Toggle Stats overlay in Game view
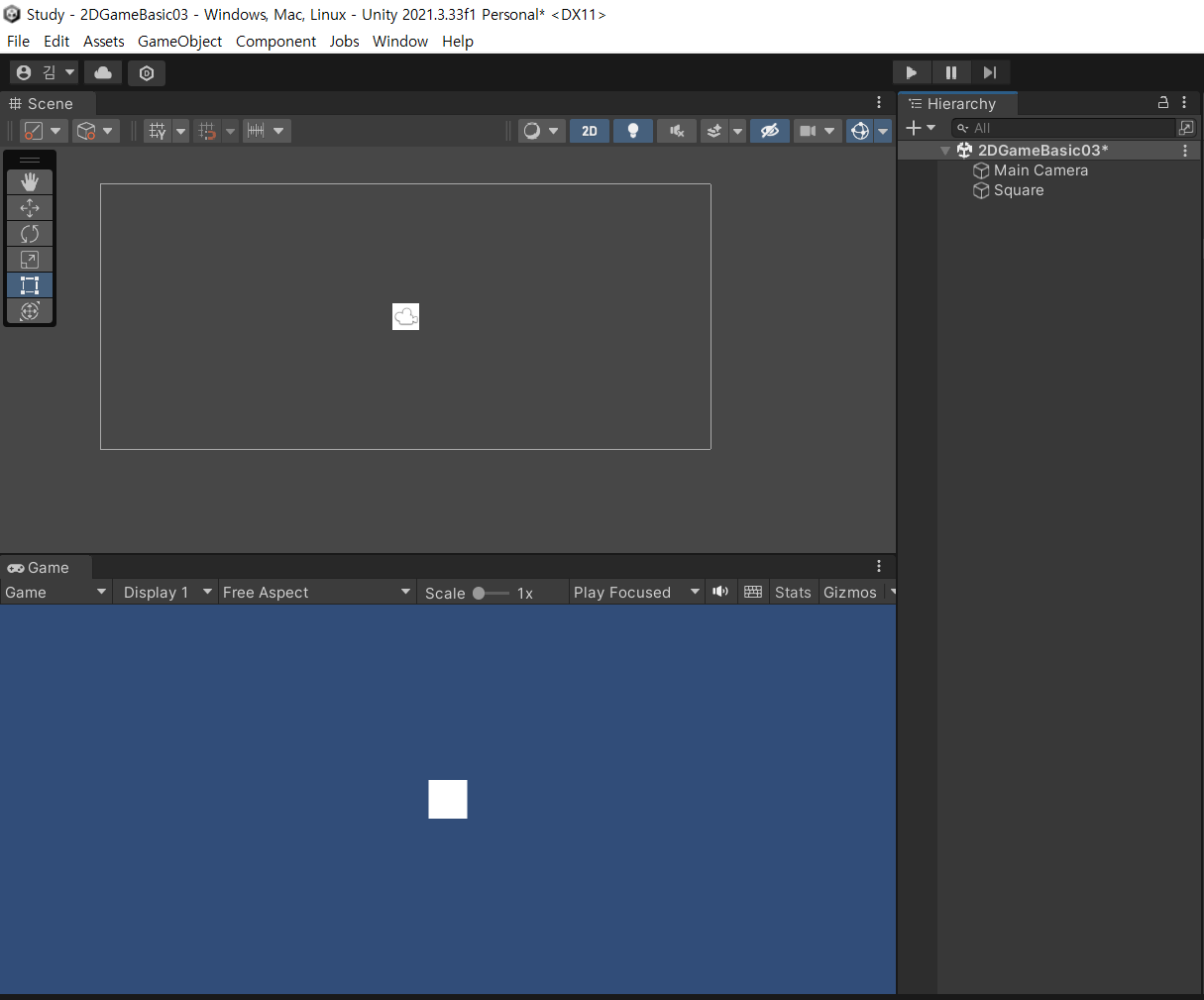 [793, 592]
